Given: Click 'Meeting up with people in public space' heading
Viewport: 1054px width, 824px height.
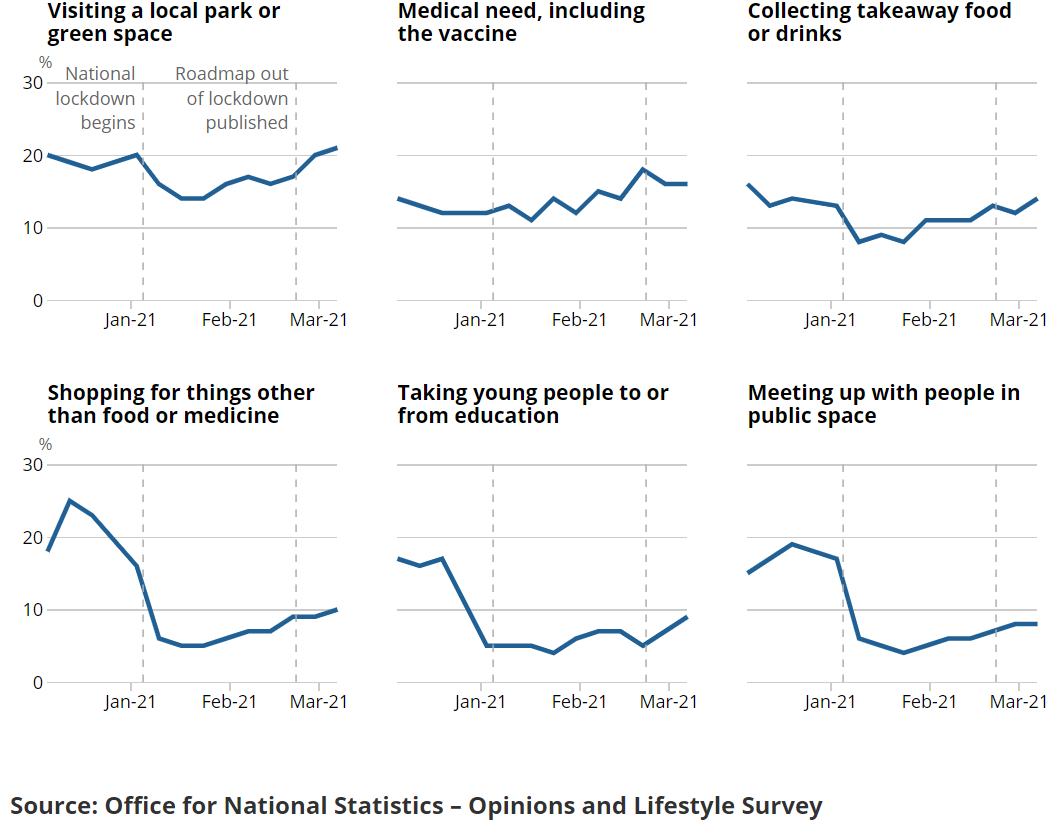Looking at the screenshot, I should (884, 404).
